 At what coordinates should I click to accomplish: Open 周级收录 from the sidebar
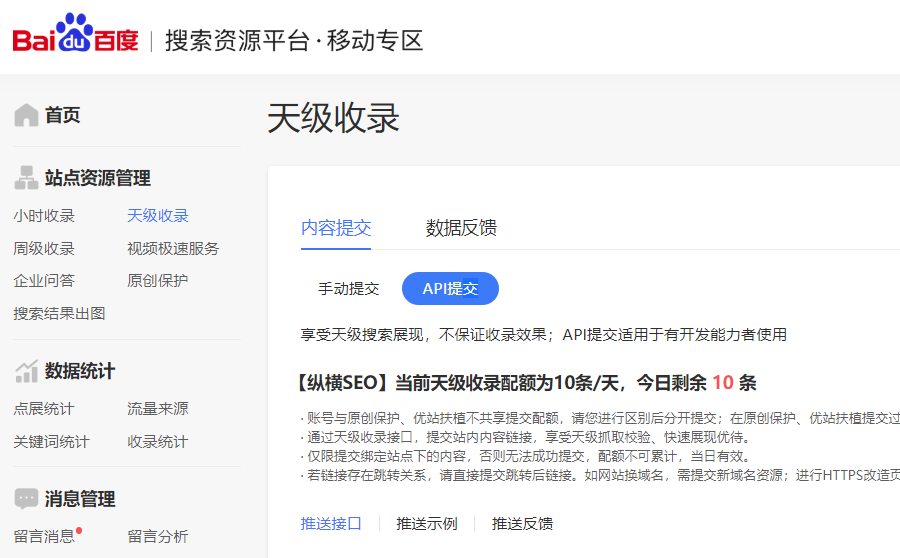(44, 248)
